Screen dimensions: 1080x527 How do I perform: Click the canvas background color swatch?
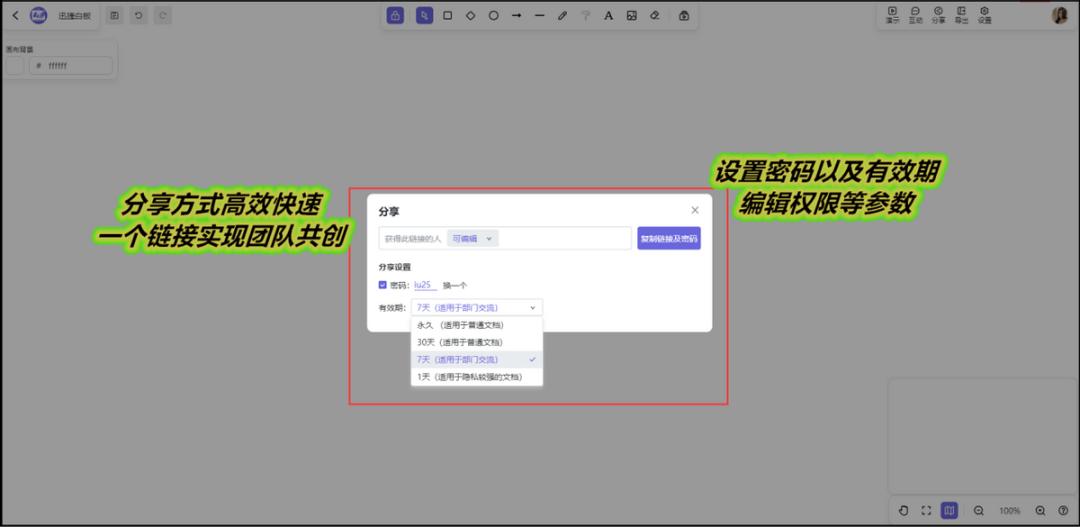click(x=14, y=65)
